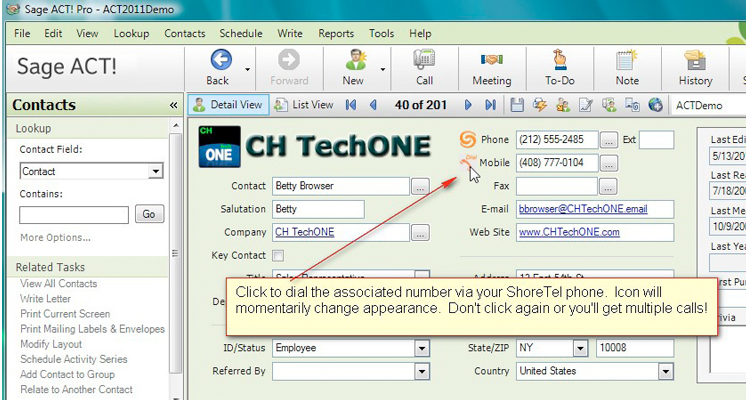Open the New button dropdown arrow
This screenshot has width=746, height=400.
click(x=383, y=69)
